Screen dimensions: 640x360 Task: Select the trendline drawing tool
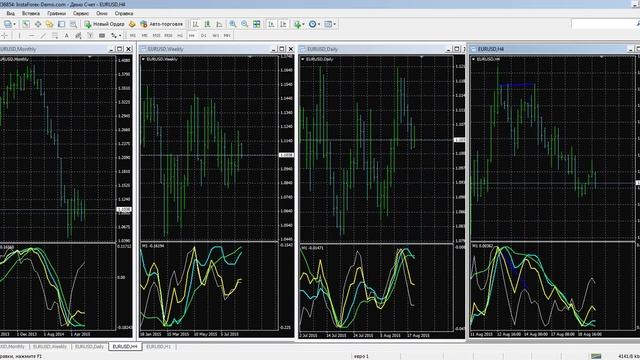[x=43, y=36]
